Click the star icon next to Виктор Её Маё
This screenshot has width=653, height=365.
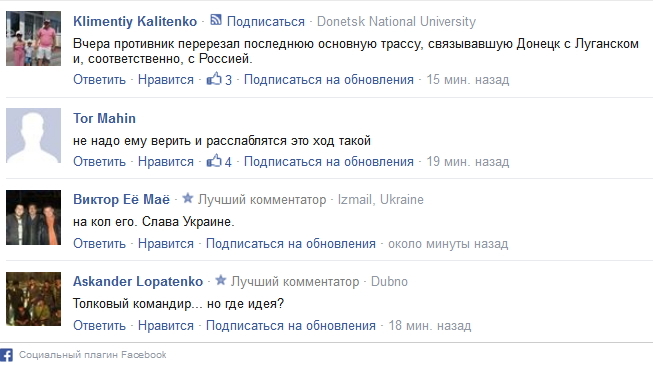coord(187,198)
